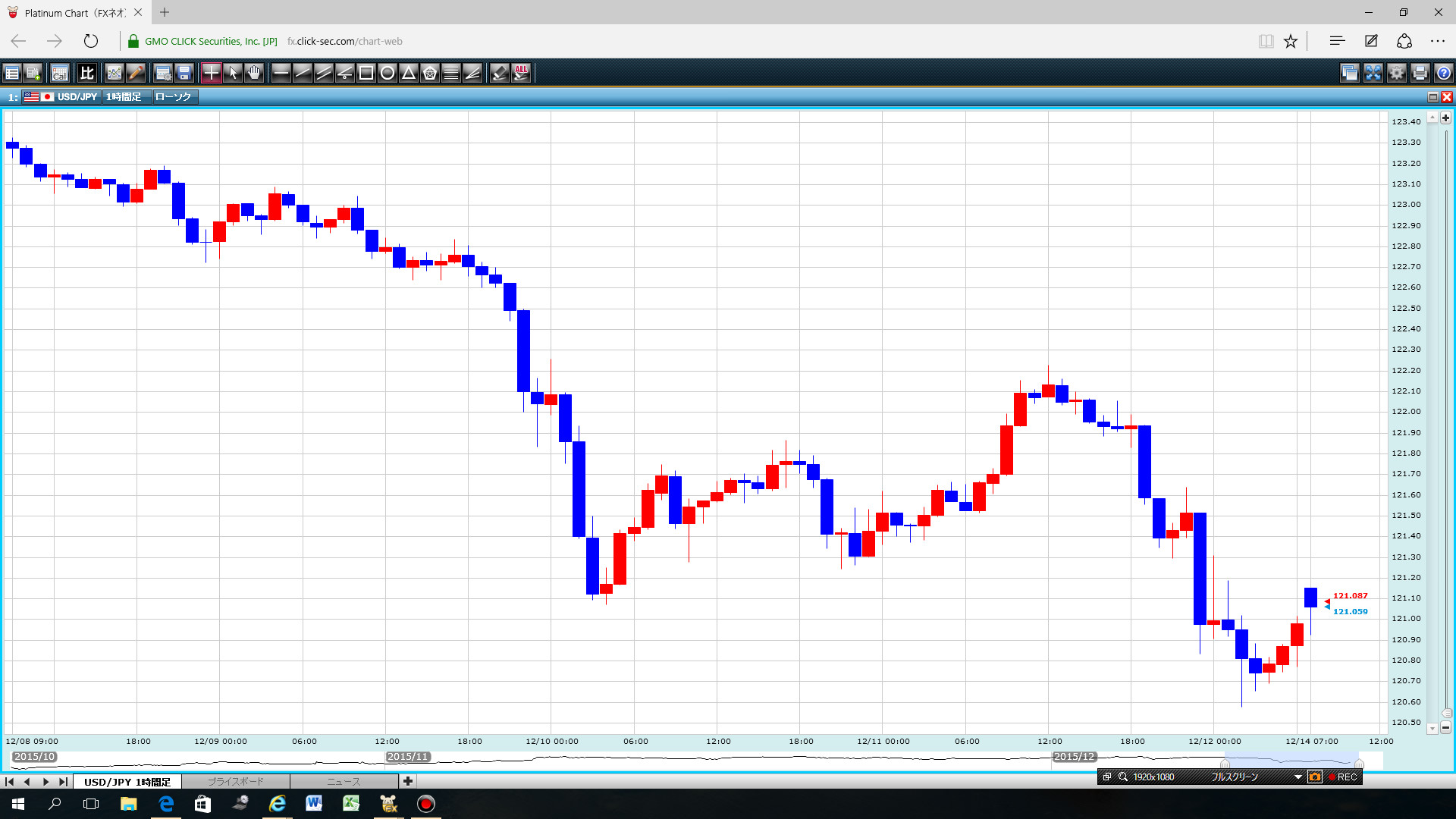Expand the フルスクリーン capture mode dropdown
Screen dimensions: 1456x819
point(1298,777)
